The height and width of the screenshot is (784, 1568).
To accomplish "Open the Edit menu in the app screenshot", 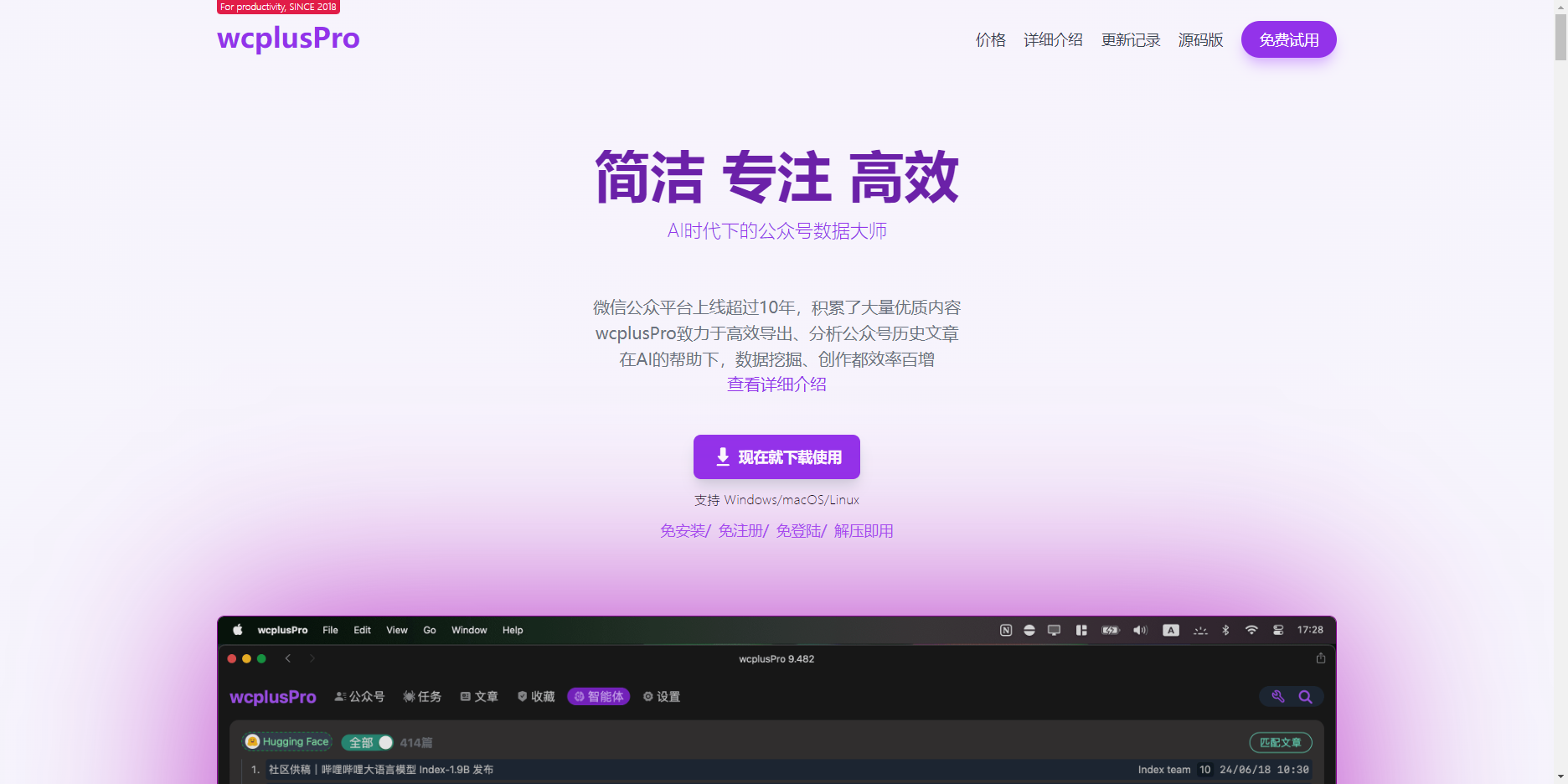I will click(x=362, y=630).
